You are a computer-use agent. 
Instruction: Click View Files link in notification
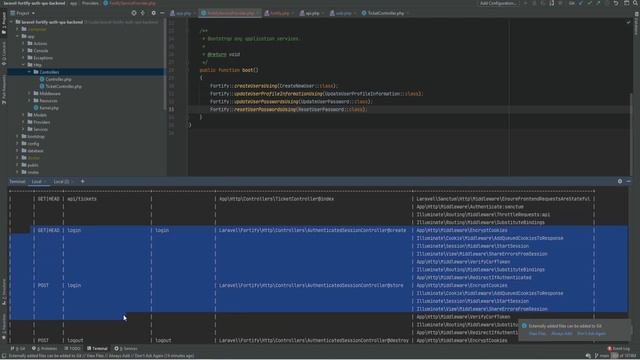coord(537,333)
